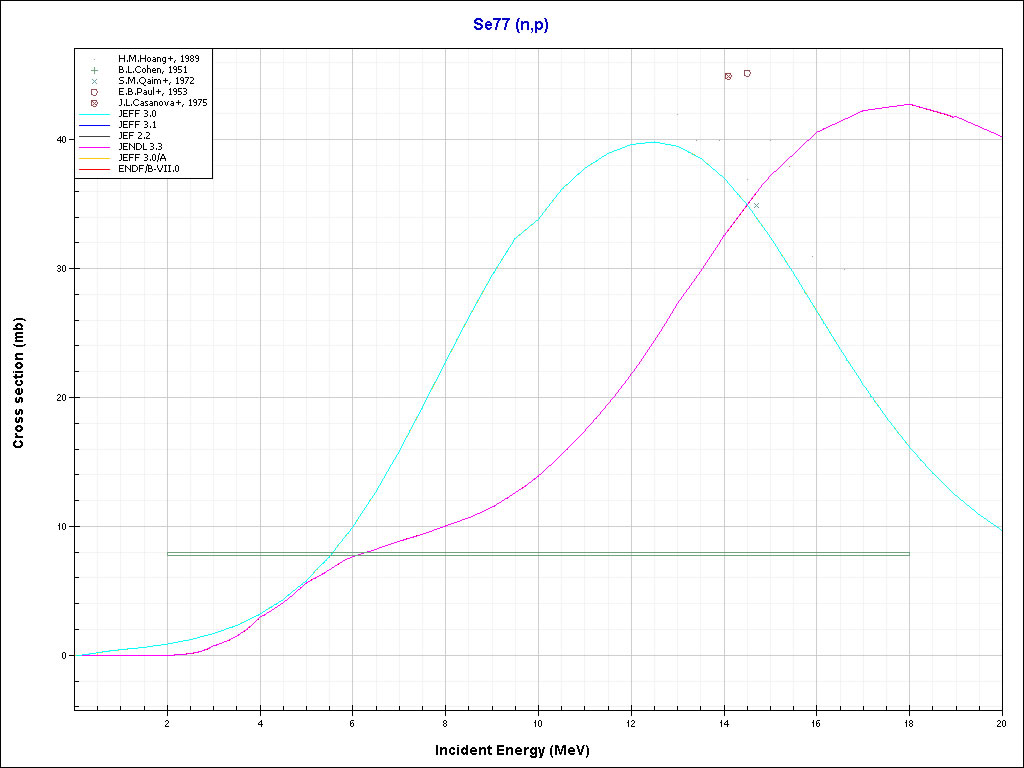The height and width of the screenshot is (768, 1024).
Task: Click the J.L.Casanova marker symbol in legend
Action: (x=93, y=103)
